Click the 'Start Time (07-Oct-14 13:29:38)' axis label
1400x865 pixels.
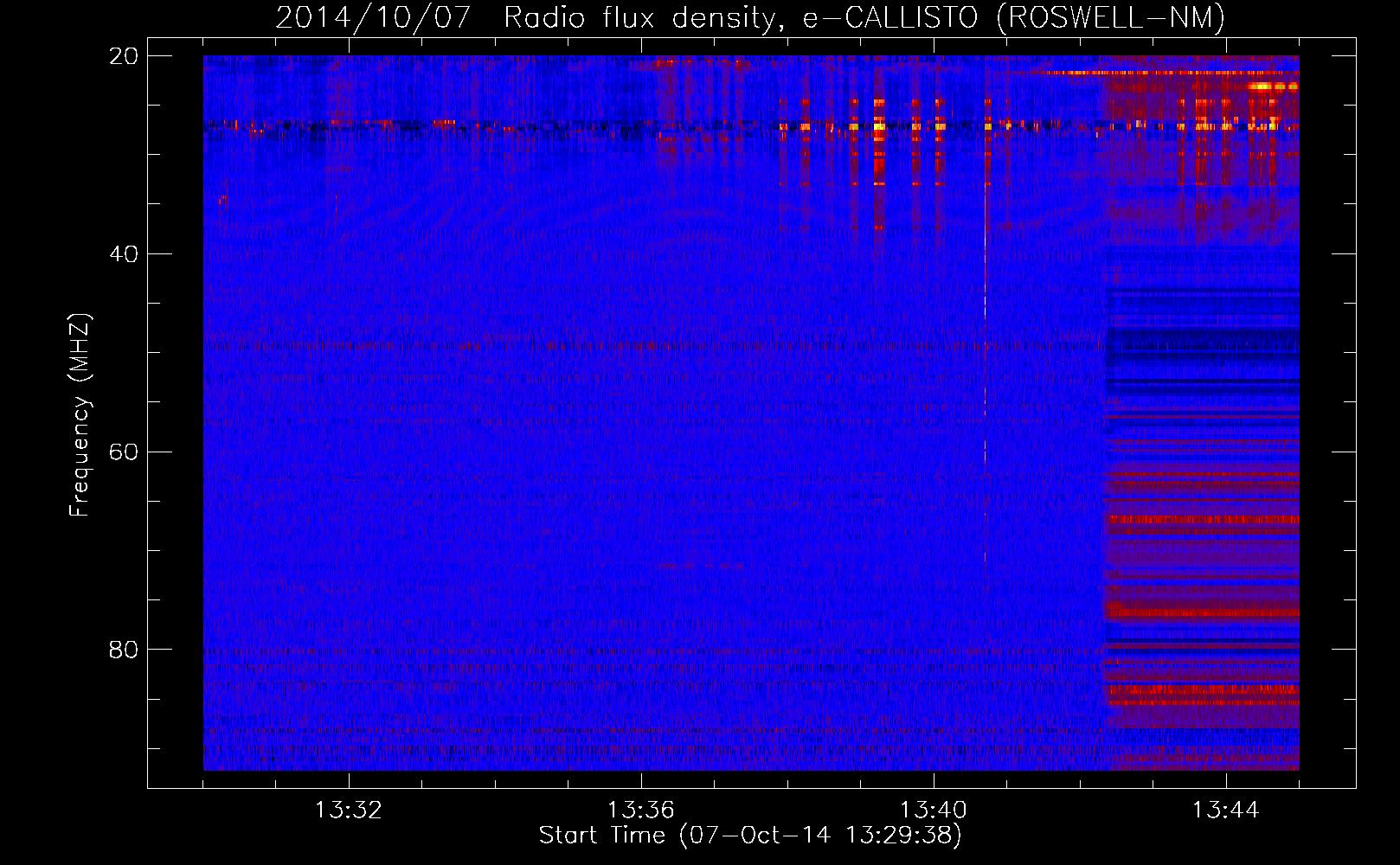pos(750,836)
